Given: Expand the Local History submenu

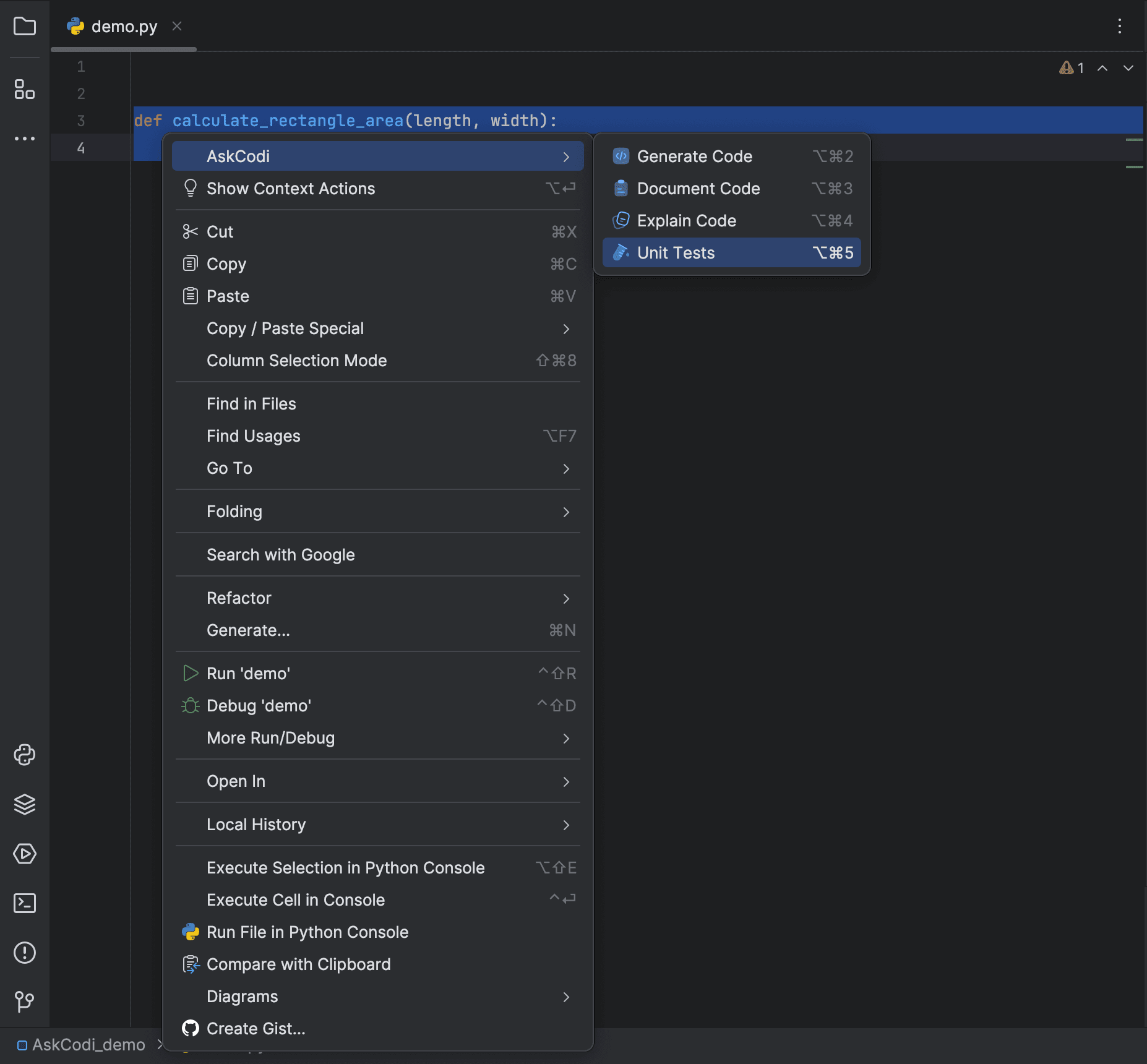Looking at the screenshot, I should point(566,825).
